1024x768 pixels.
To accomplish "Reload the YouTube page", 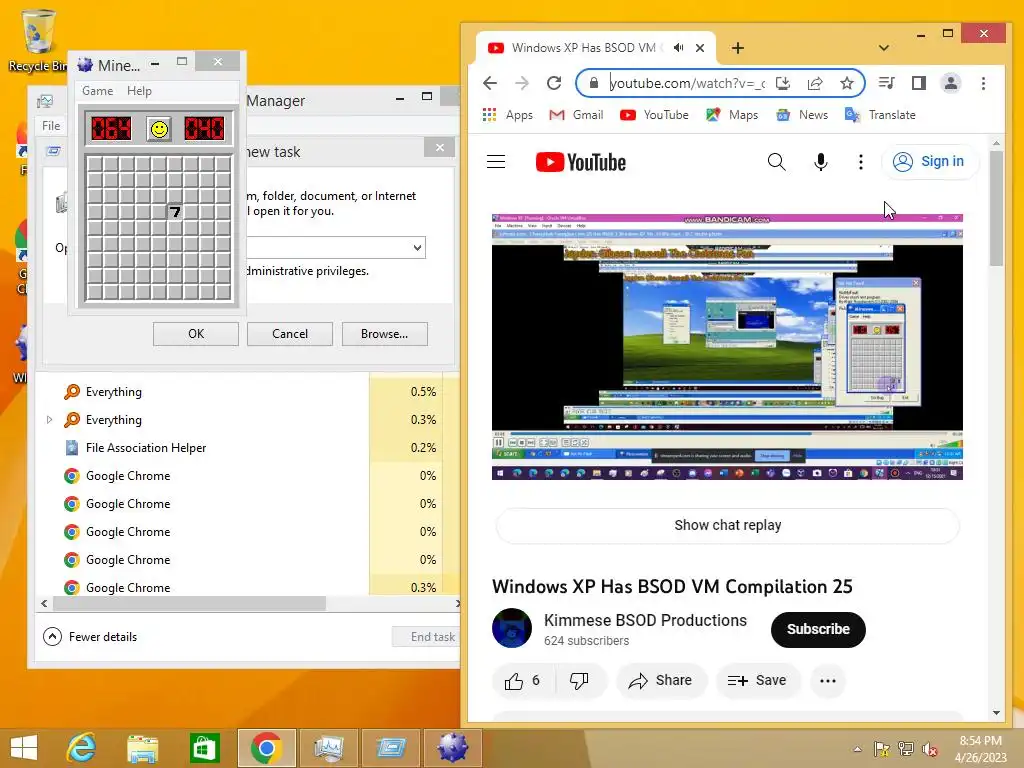I will [554, 83].
